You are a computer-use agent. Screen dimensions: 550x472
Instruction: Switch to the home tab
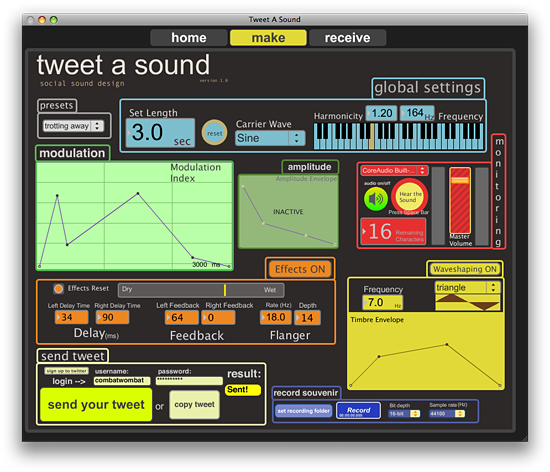click(189, 38)
